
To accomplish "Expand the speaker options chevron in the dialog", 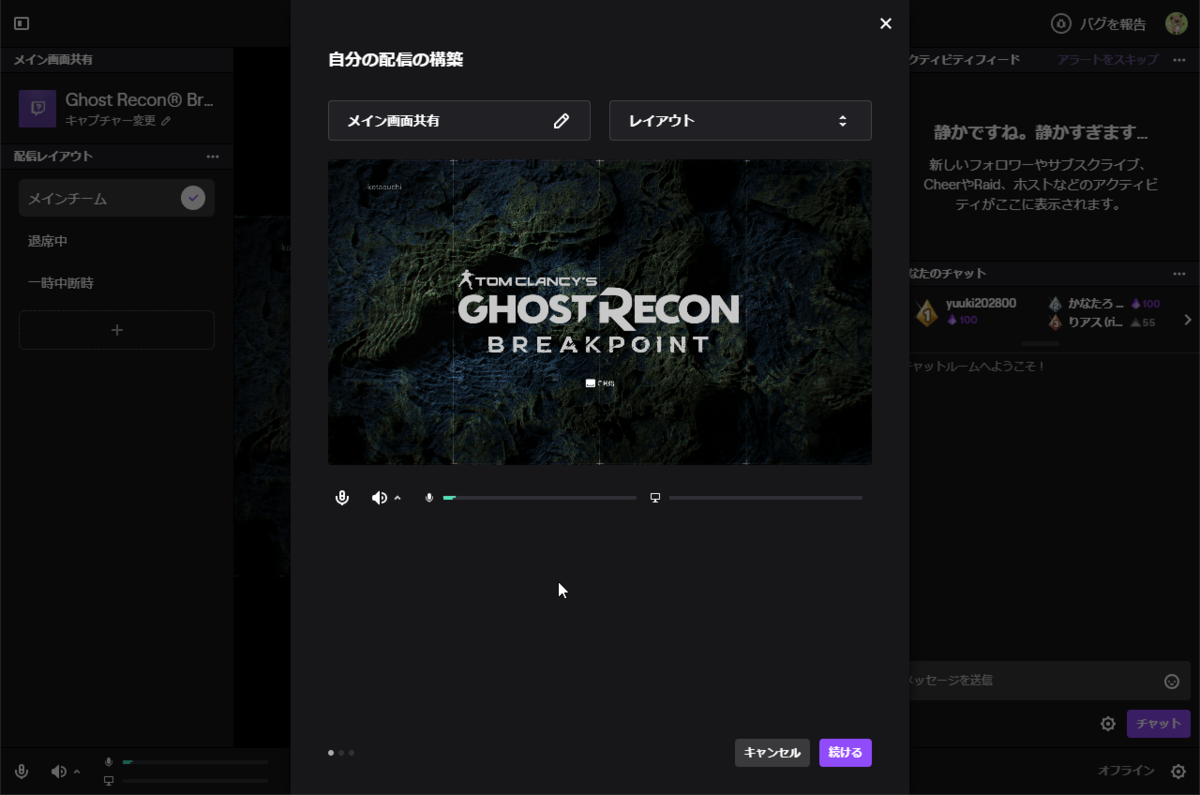I will coord(397,498).
